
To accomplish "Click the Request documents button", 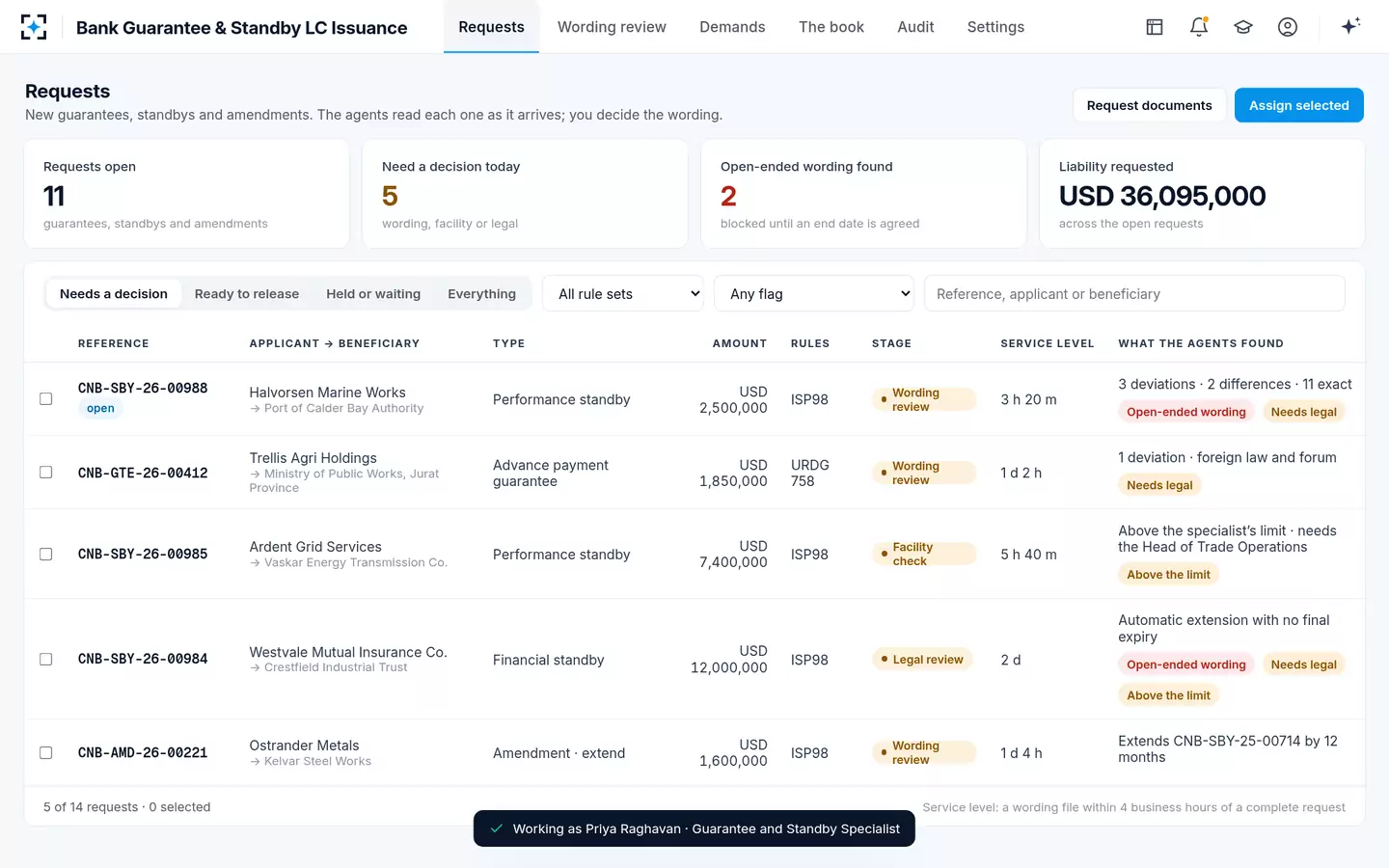I will coord(1149,105).
